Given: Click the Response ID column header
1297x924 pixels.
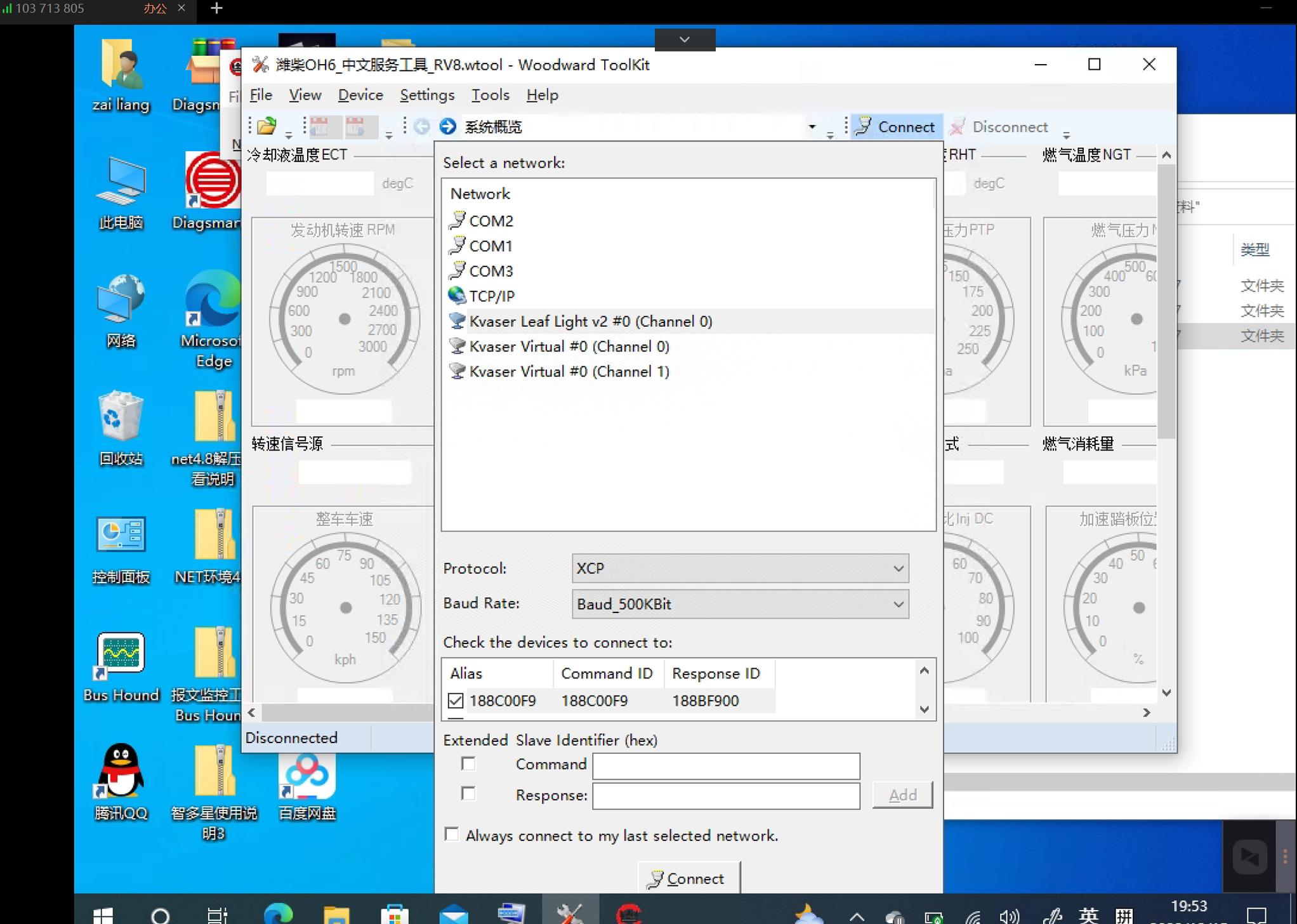Looking at the screenshot, I should coord(720,673).
